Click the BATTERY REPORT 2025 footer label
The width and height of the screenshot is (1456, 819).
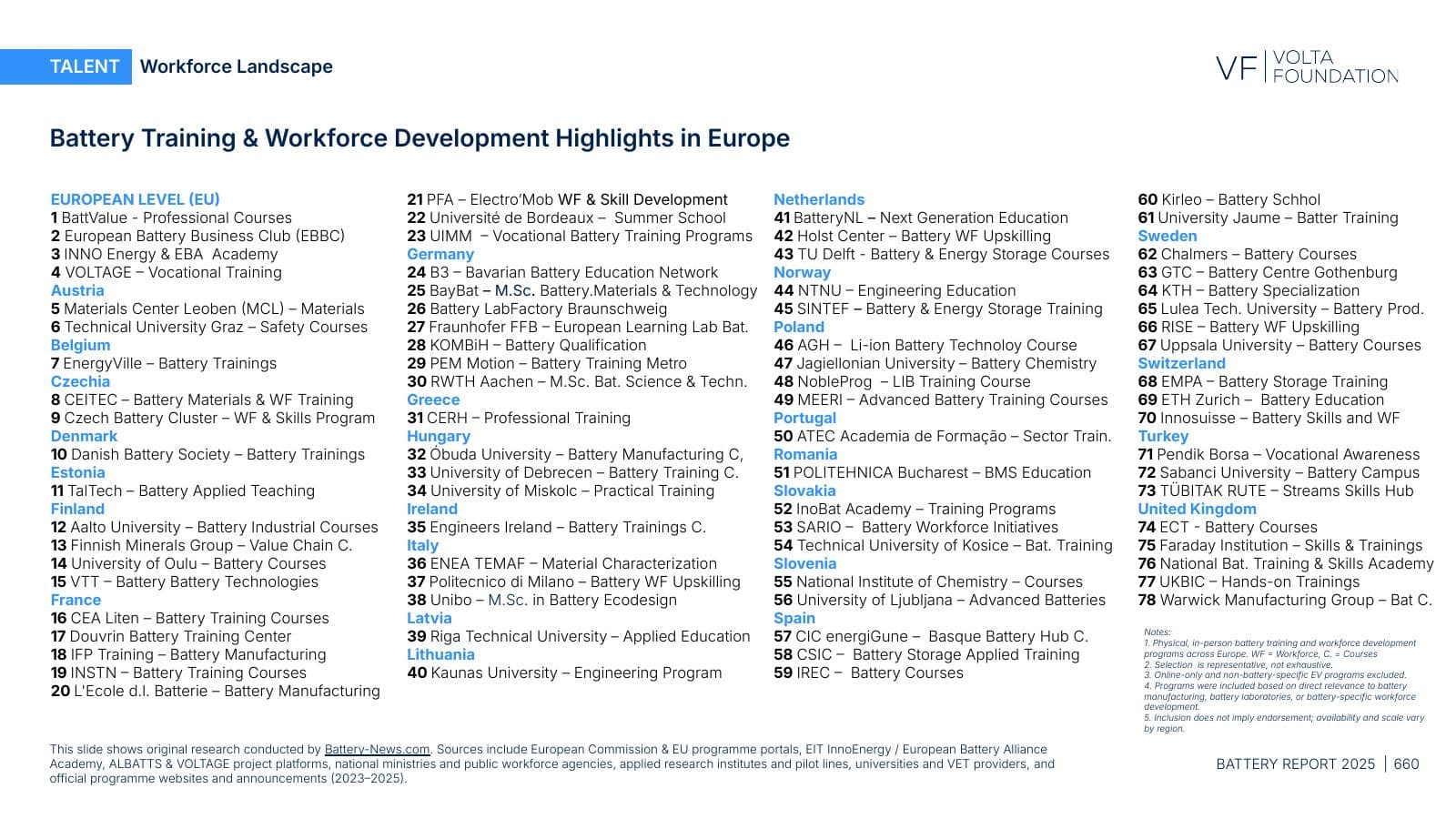click(x=1296, y=764)
